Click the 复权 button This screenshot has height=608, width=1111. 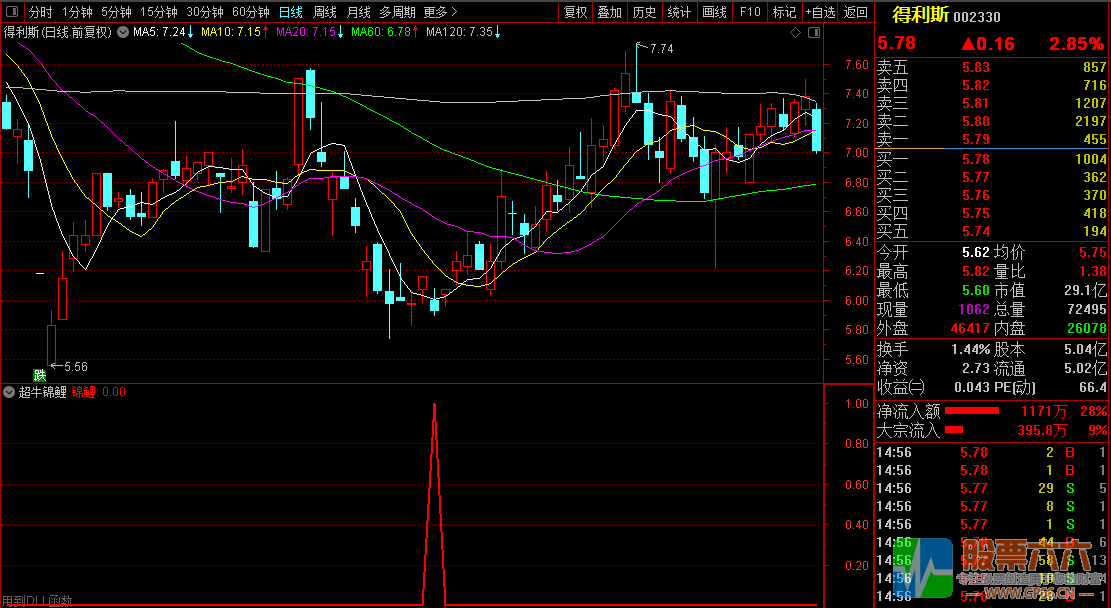(576, 12)
